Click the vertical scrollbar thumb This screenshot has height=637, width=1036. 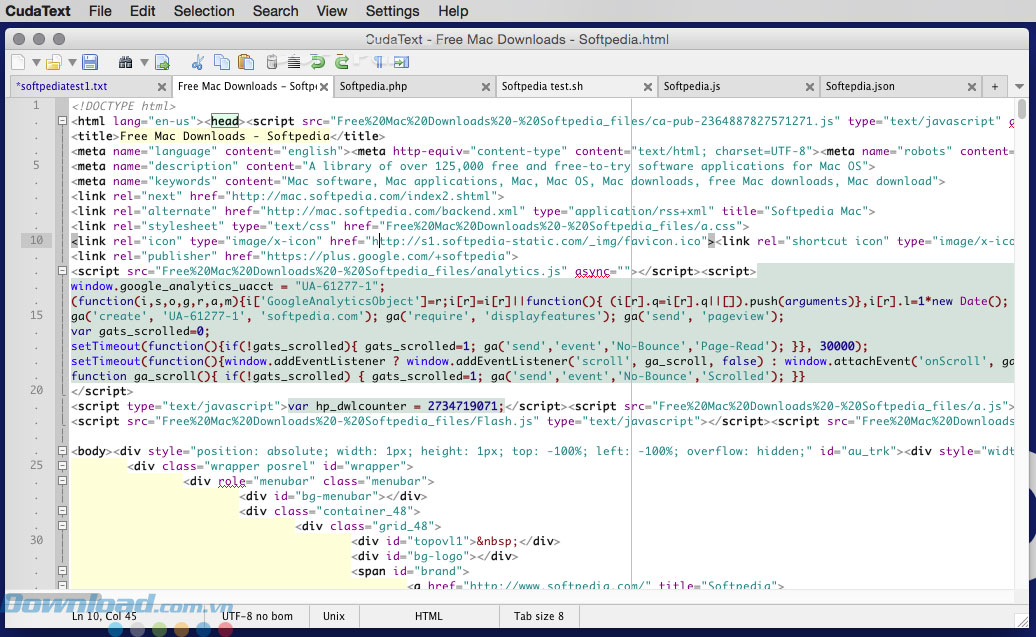pos(1021,108)
